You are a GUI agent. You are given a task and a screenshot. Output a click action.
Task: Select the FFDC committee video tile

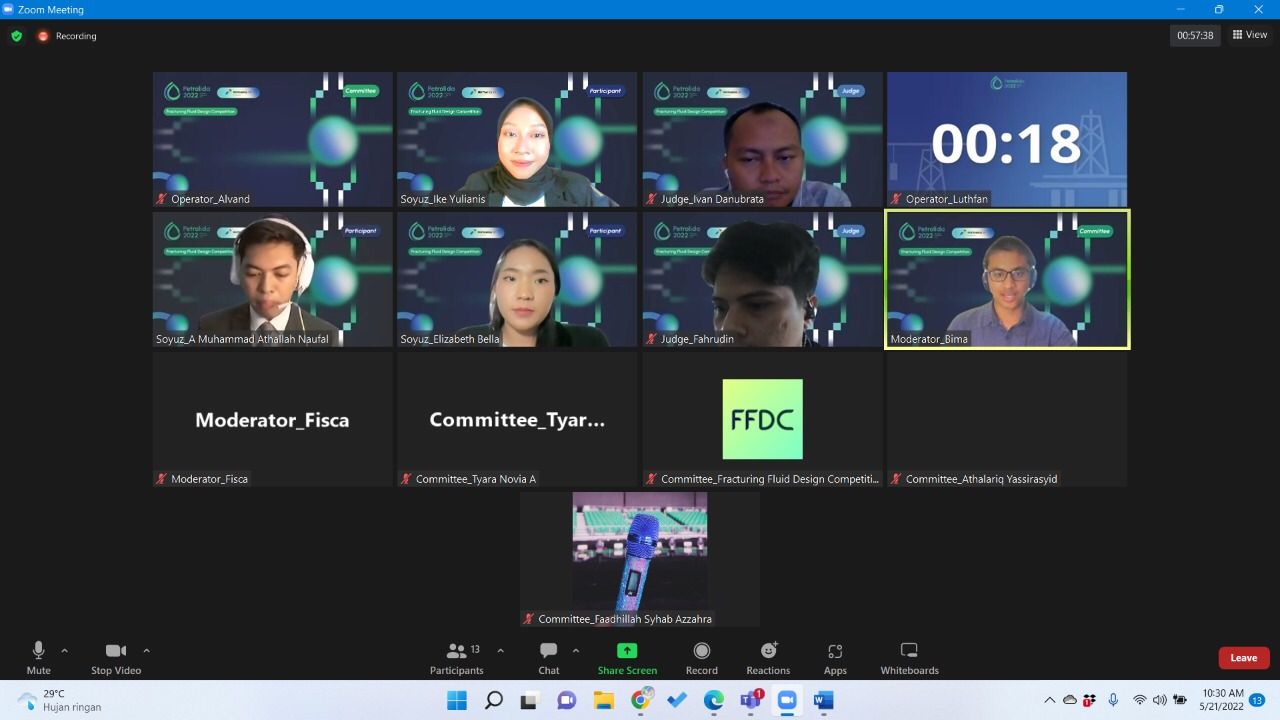tap(762, 419)
